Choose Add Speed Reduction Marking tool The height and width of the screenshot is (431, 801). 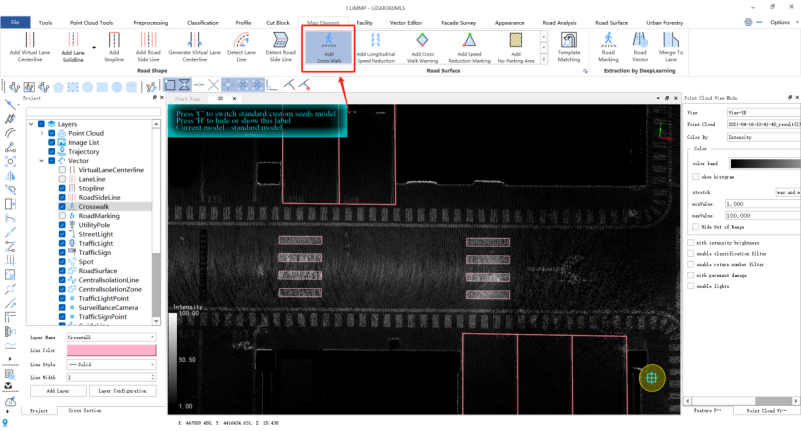click(469, 47)
